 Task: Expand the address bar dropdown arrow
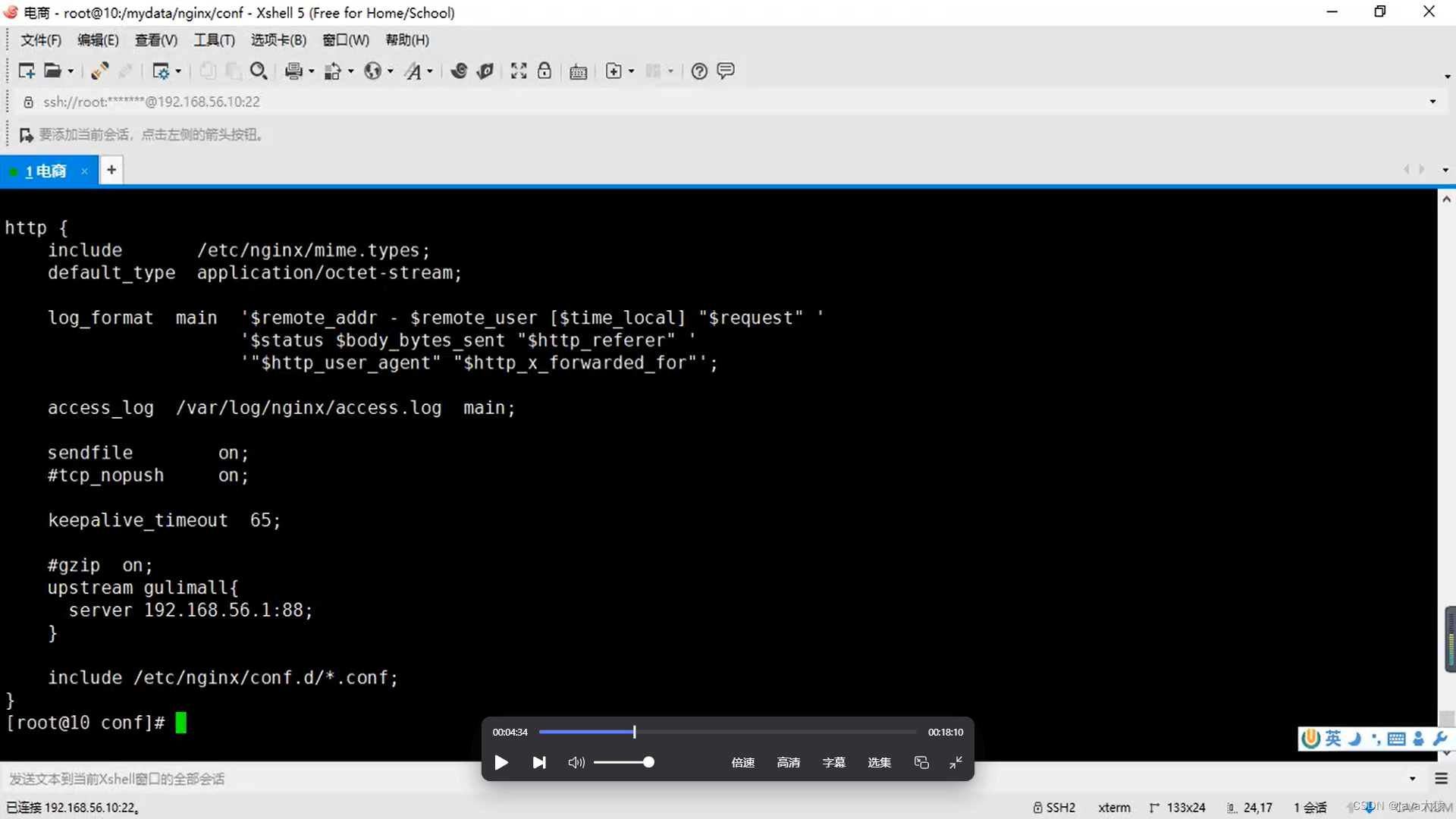pyautogui.click(x=1432, y=102)
